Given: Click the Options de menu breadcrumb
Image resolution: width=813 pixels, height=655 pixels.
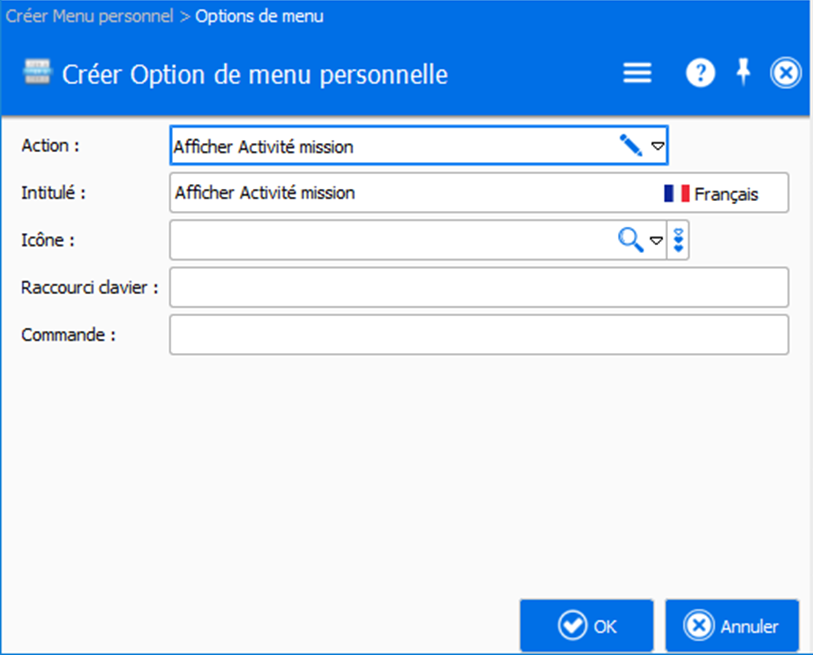Looking at the screenshot, I should 259,16.
